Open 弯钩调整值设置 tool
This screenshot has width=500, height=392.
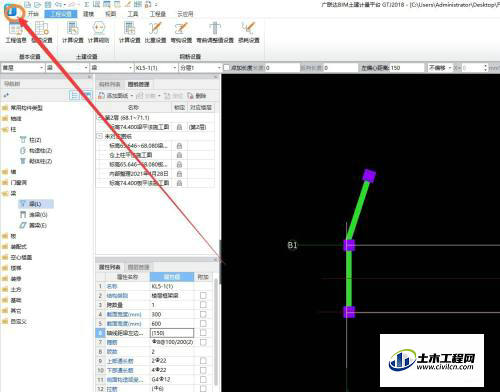click(215, 32)
